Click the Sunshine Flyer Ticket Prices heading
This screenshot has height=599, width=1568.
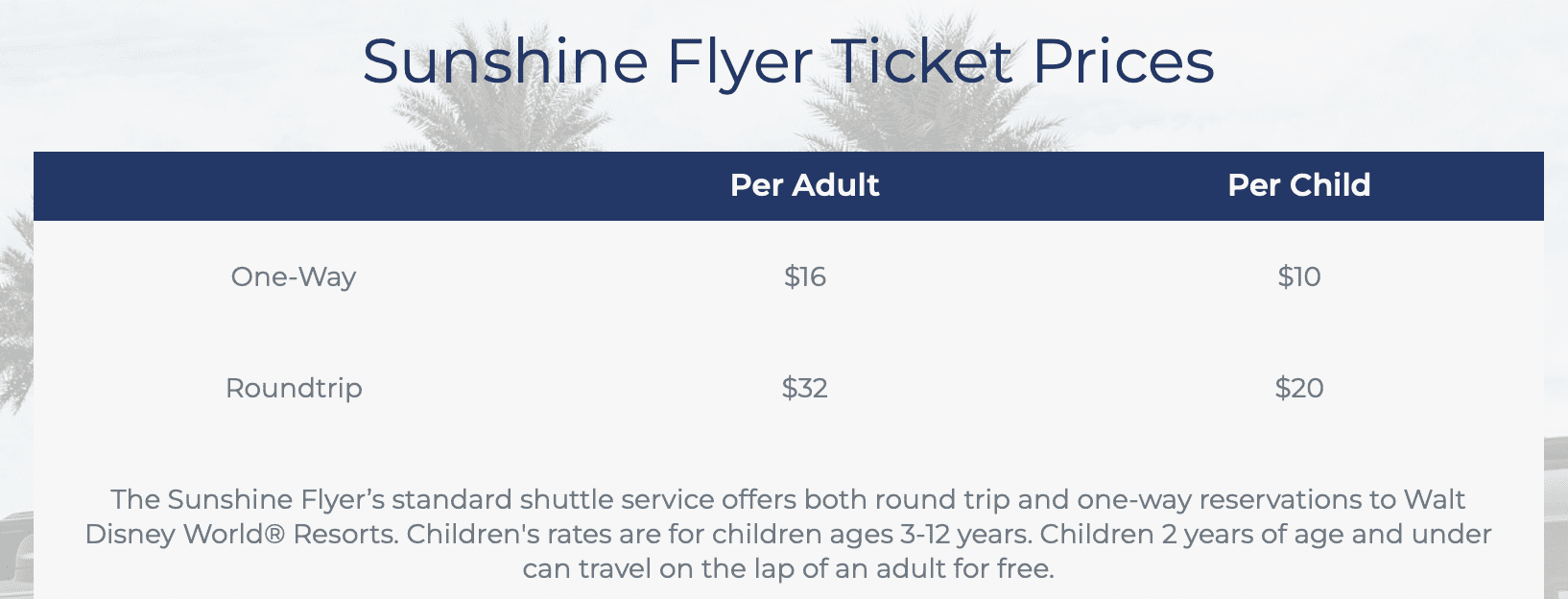click(788, 61)
